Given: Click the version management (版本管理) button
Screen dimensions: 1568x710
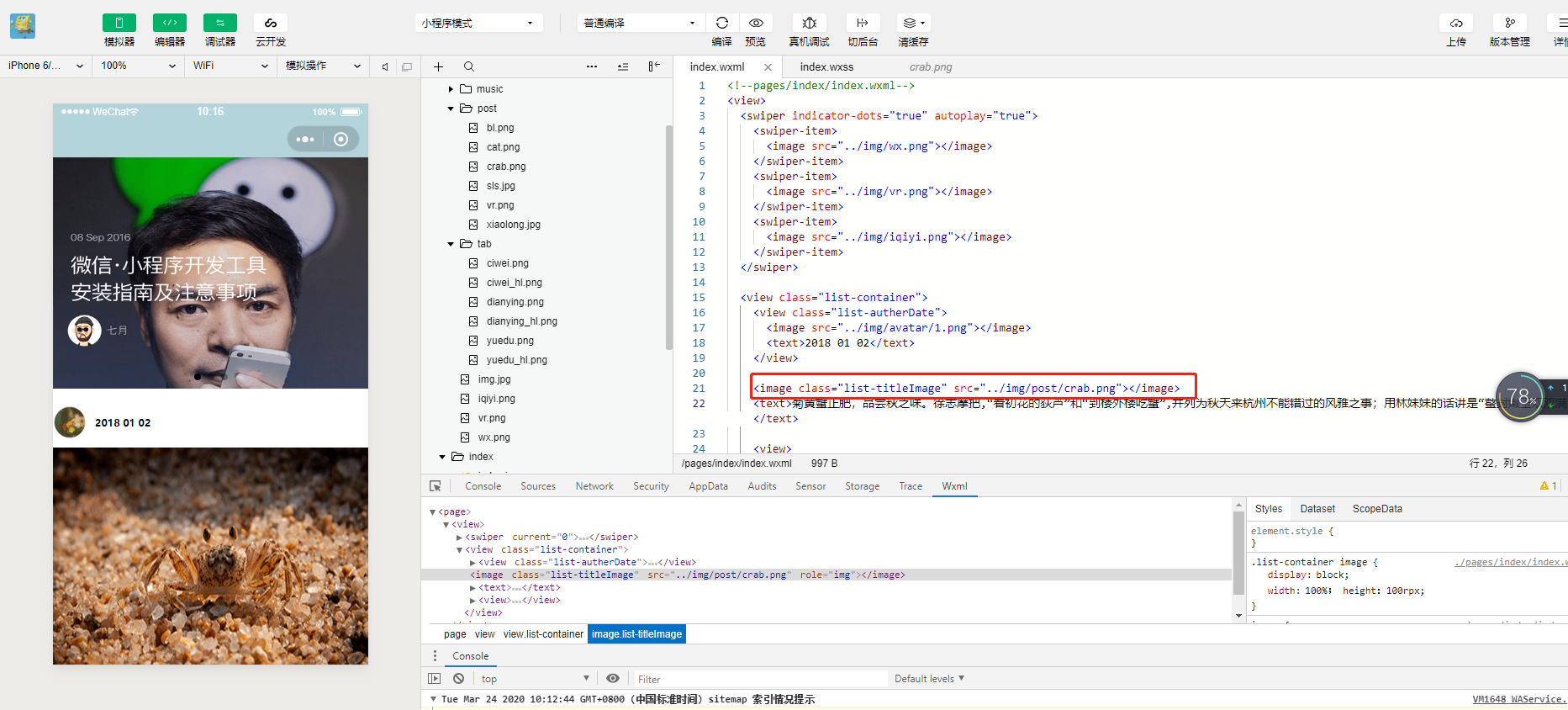Looking at the screenshot, I should pyautogui.click(x=1509, y=23).
